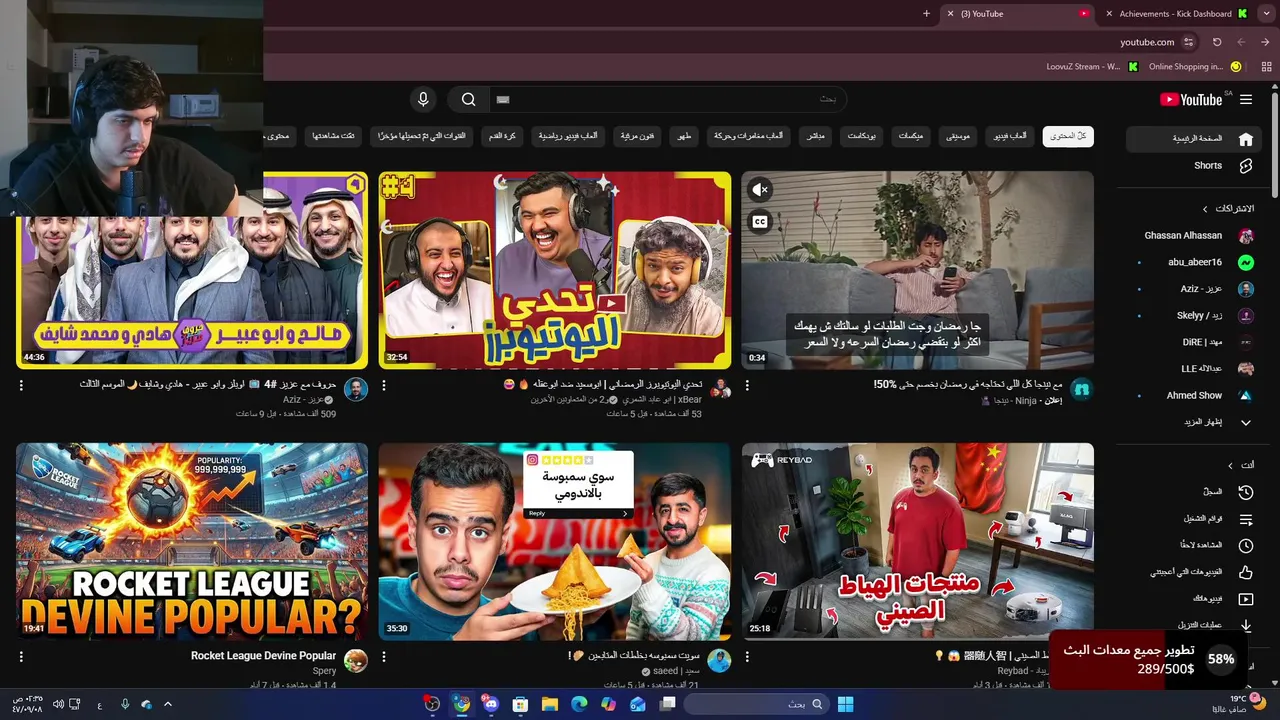Open Downloads arrow icon in sidebar
Image resolution: width=1280 pixels, height=720 pixels.
click(x=1245, y=625)
